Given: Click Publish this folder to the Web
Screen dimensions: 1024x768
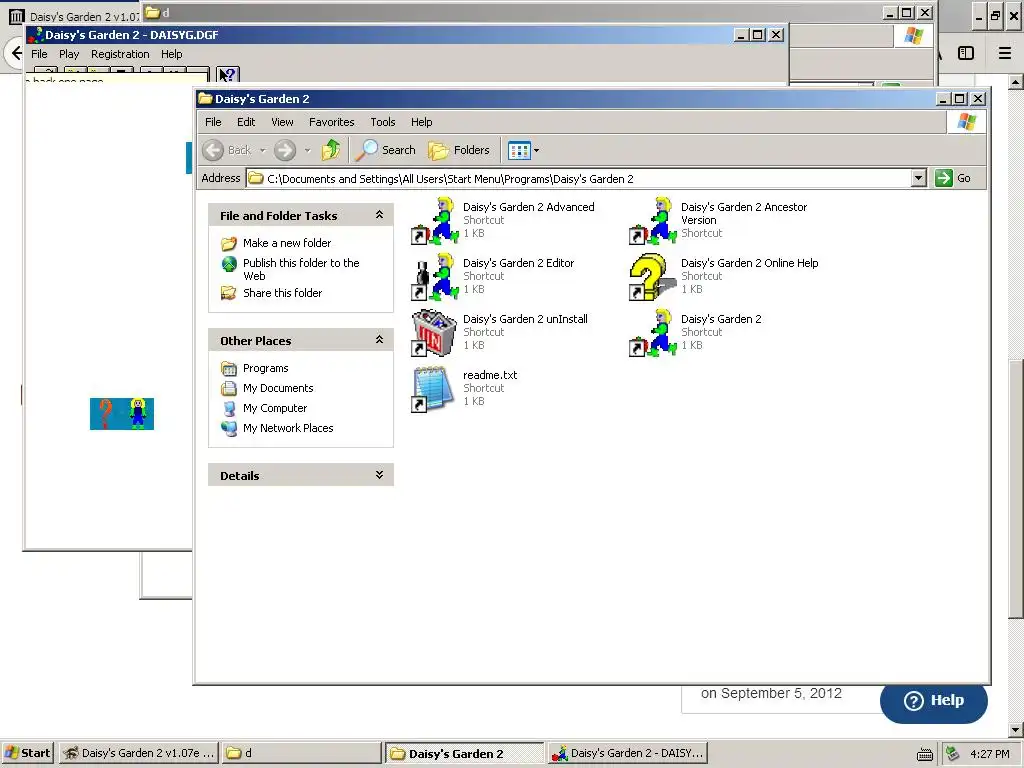Looking at the screenshot, I should coord(301,269).
